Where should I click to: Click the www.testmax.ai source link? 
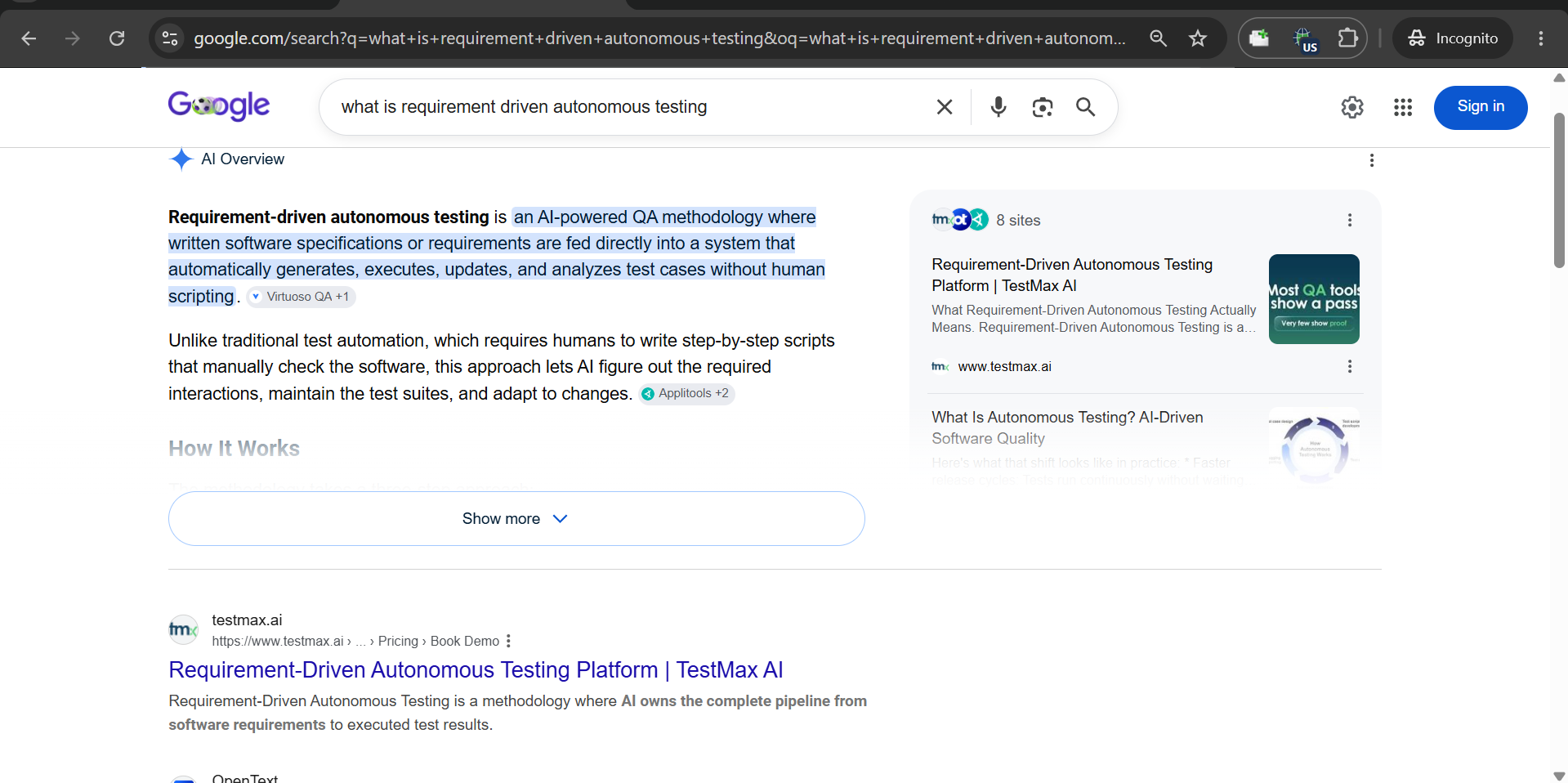click(1004, 366)
